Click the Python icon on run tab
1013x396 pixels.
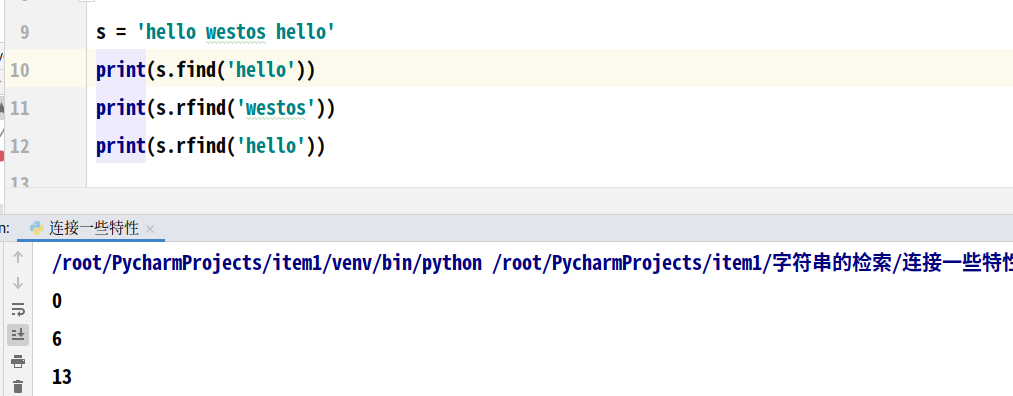(37, 228)
